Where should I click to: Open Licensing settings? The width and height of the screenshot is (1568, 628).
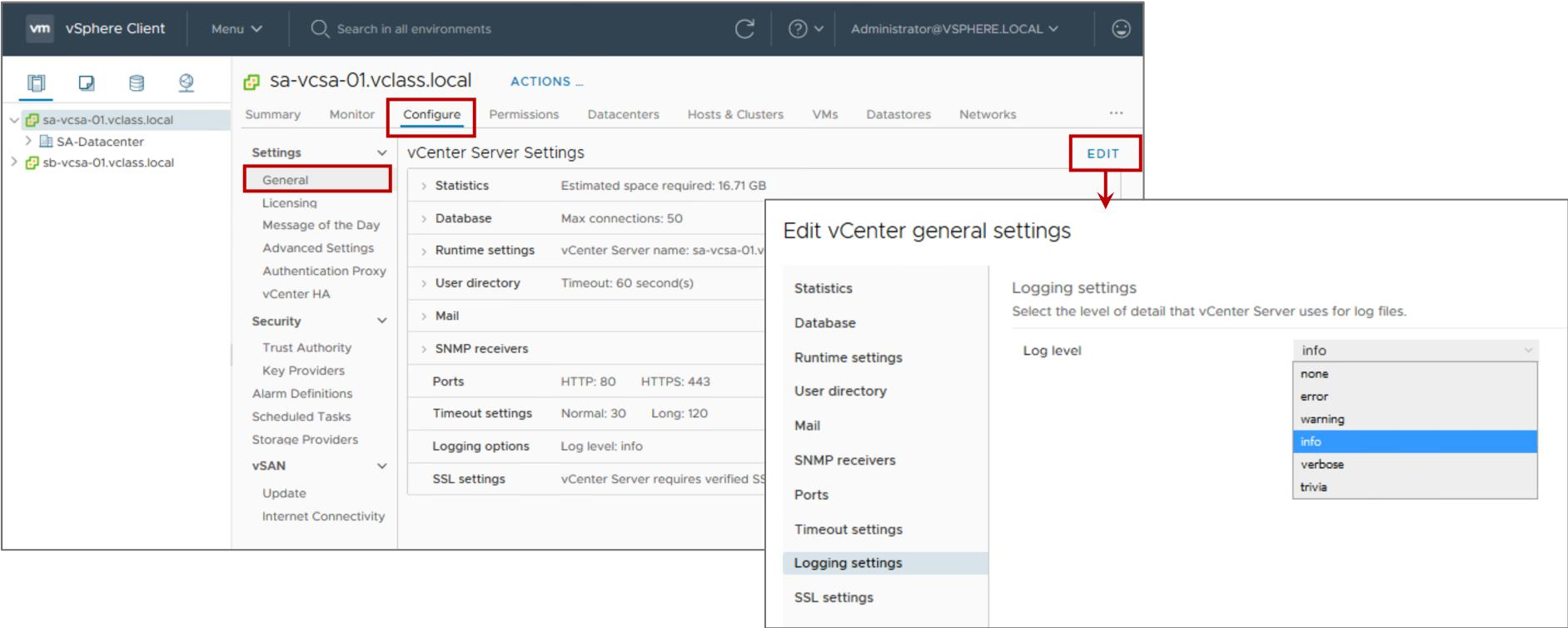pyautogui.click(x=289, y=202)
